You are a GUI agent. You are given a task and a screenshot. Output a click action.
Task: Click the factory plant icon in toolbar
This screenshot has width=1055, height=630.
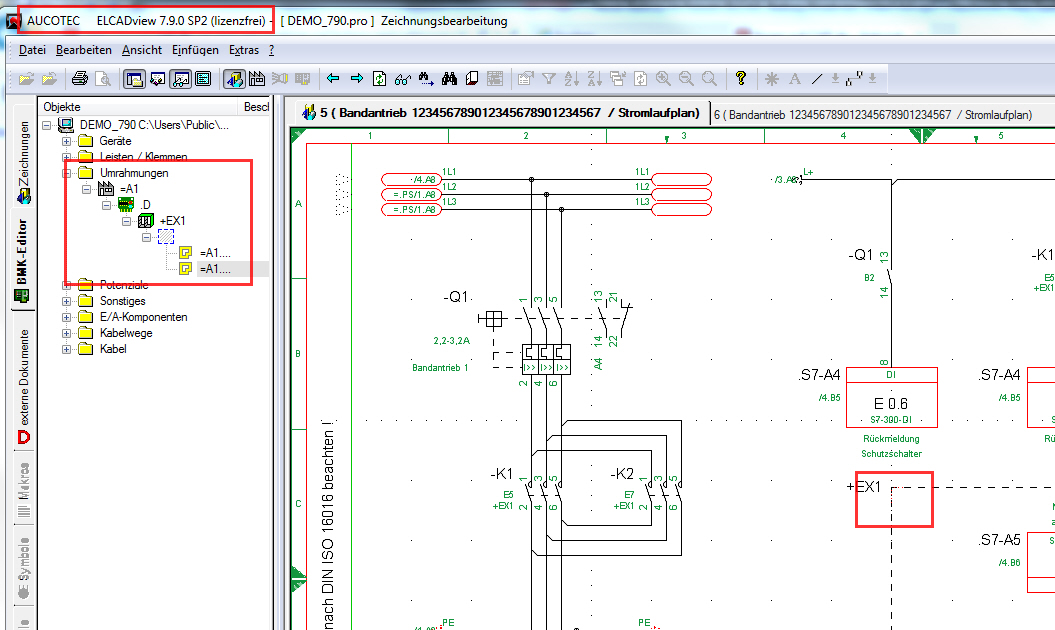click(257, 79)
